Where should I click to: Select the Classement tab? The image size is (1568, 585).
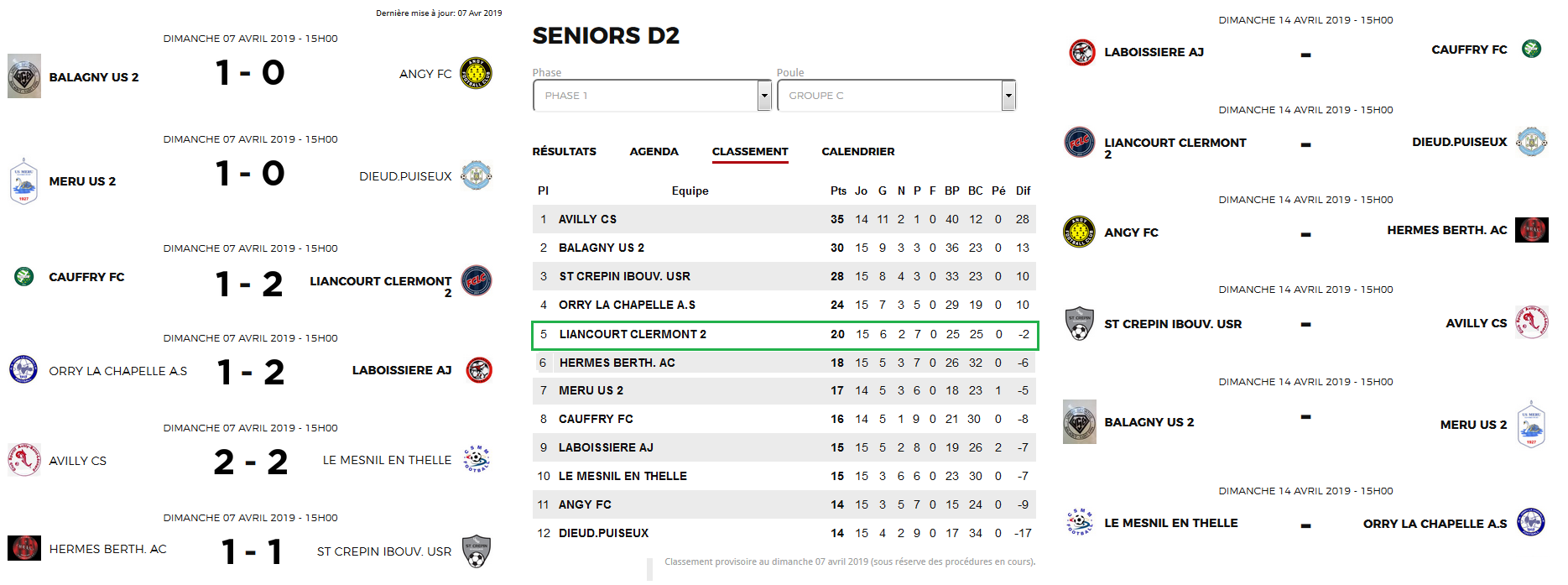tap(750, 152)
